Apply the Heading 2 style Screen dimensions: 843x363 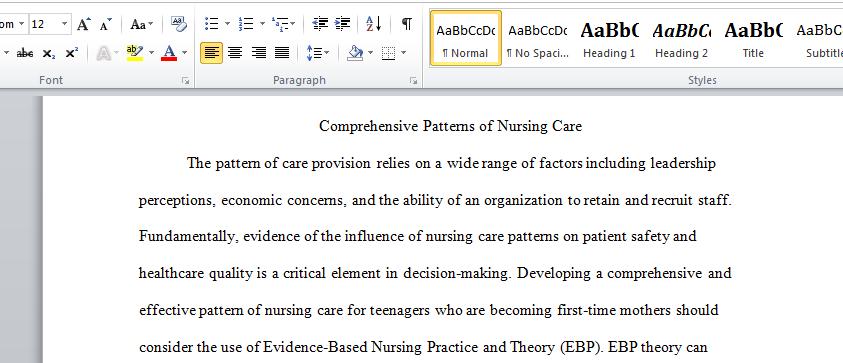coord(681,38)
